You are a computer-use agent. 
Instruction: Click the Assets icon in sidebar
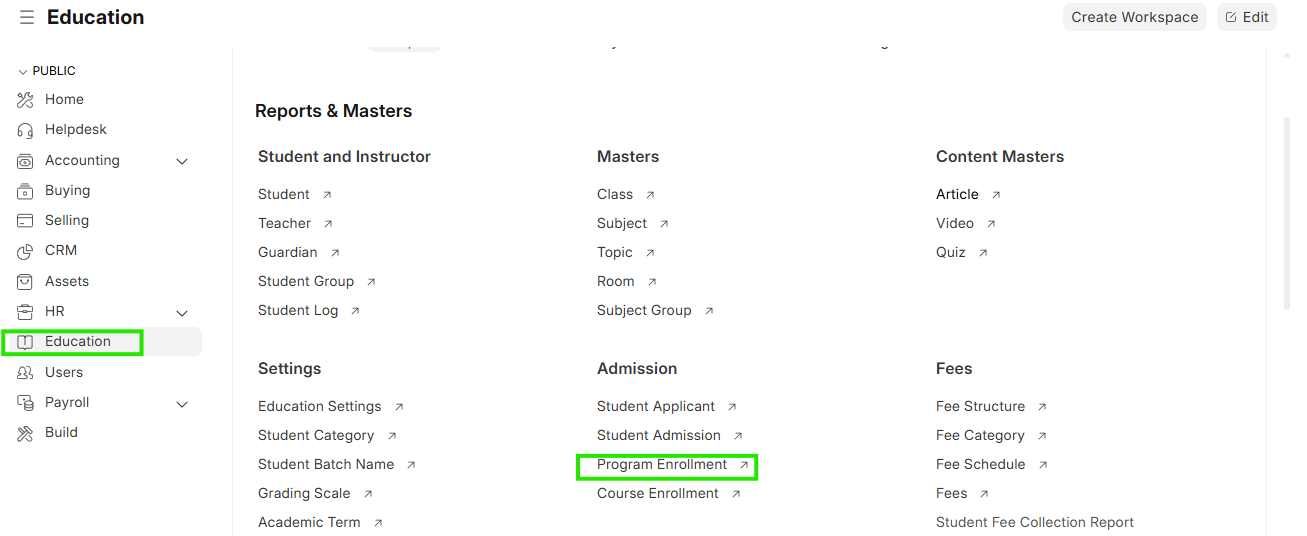26,282
